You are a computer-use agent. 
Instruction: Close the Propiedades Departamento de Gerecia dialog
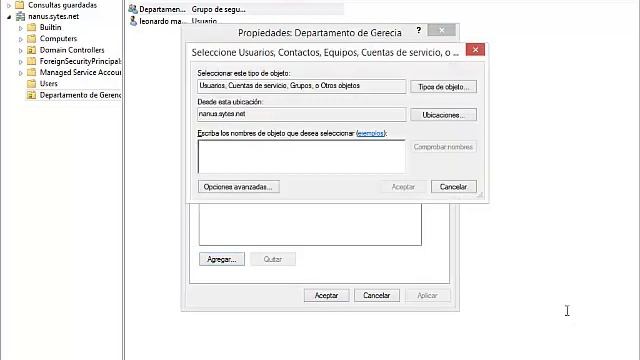[x=442, y=30]
